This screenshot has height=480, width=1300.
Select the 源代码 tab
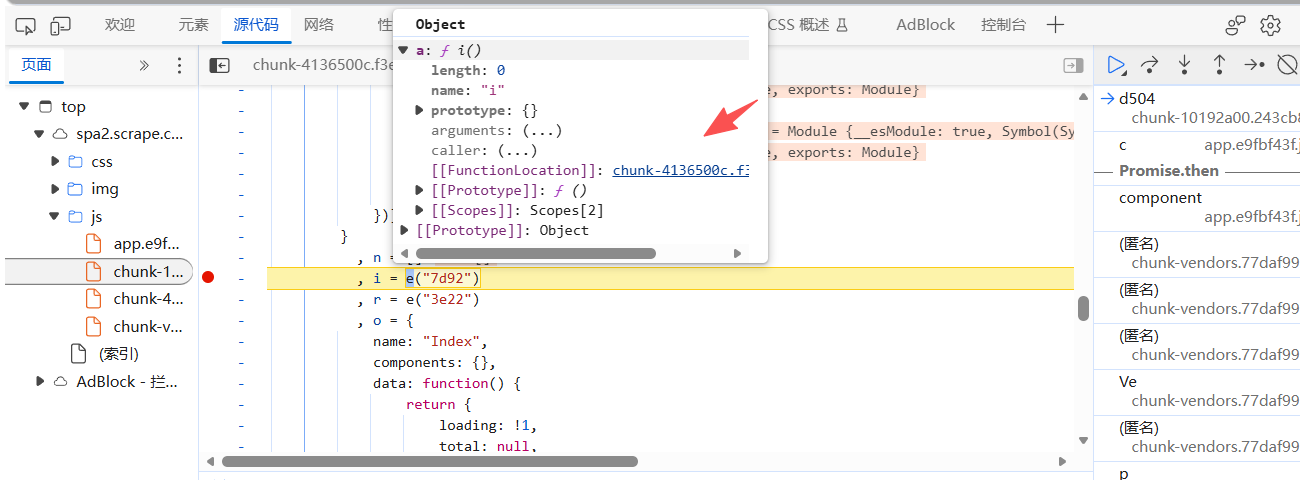click(256, 25)
